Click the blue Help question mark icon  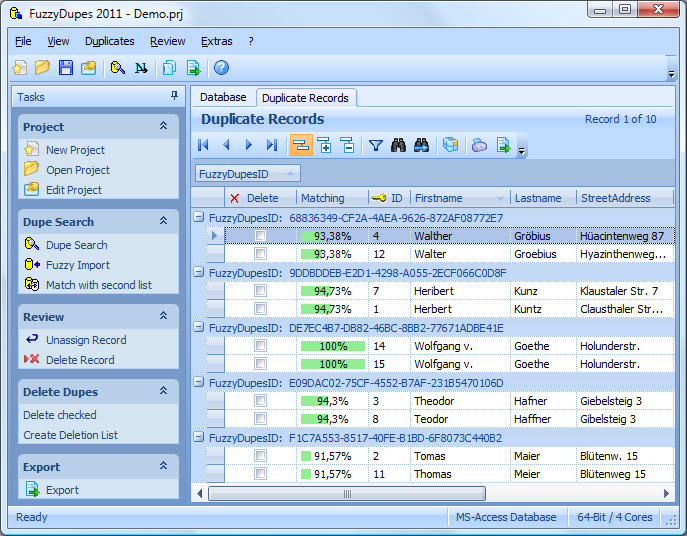pos(221,67)
